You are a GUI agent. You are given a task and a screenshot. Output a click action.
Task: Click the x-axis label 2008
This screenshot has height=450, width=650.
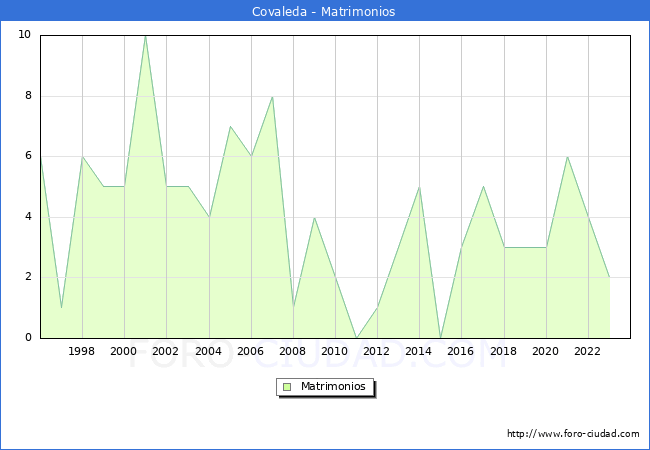[x=293, y=351]
